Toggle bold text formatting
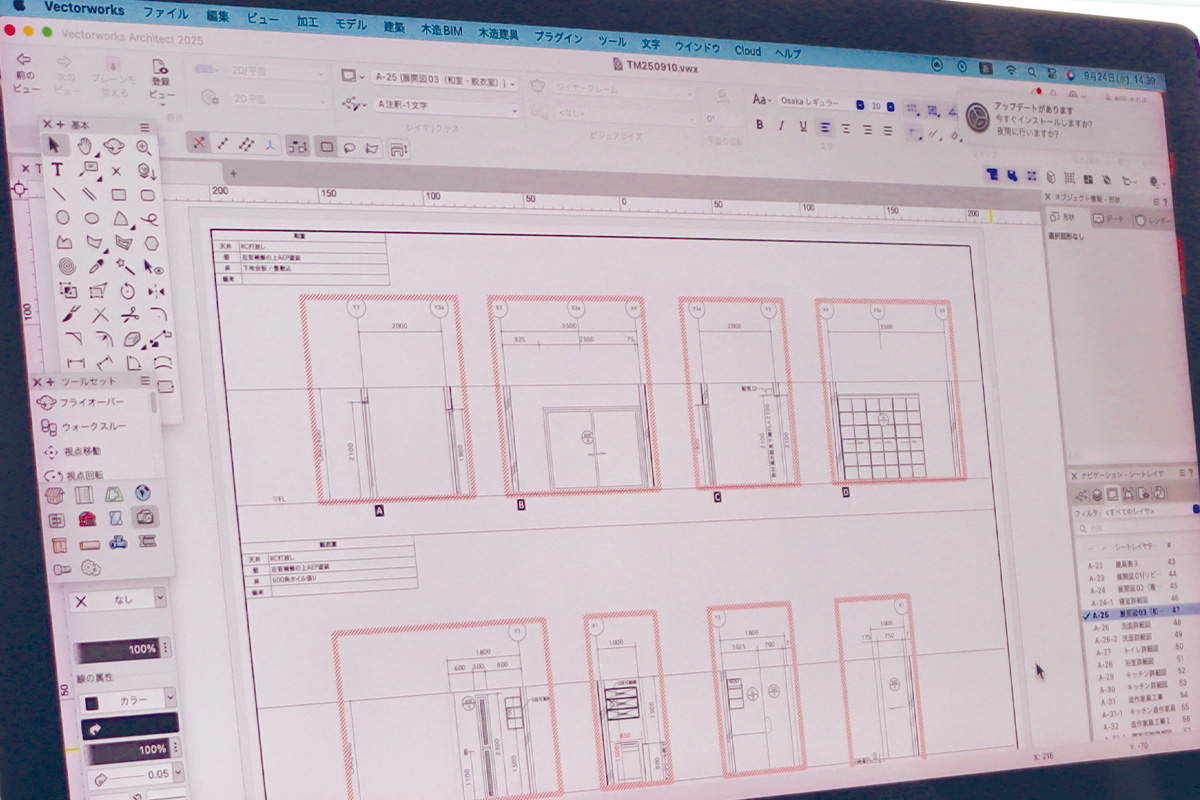This screenshot has width=1200, height=800. [760, 125]
